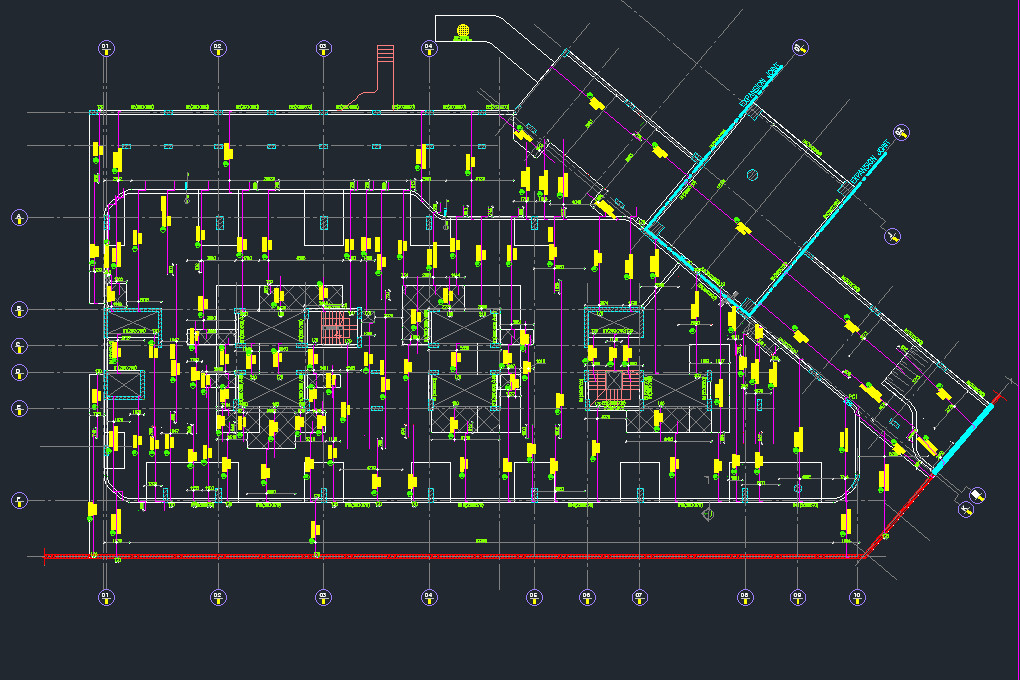Select row grid bubble C on the left
Viewport: 1020px width, 680px height.
[x=20, y=346]
